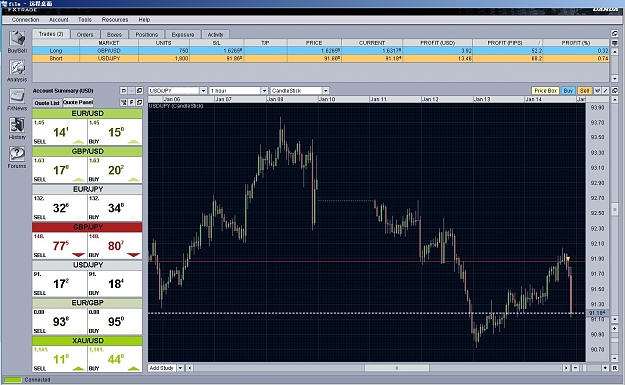Click the chart line-style icon next to Sell
Image resolution: width=625 pixels, height=385 pixels.
[597, 90]
